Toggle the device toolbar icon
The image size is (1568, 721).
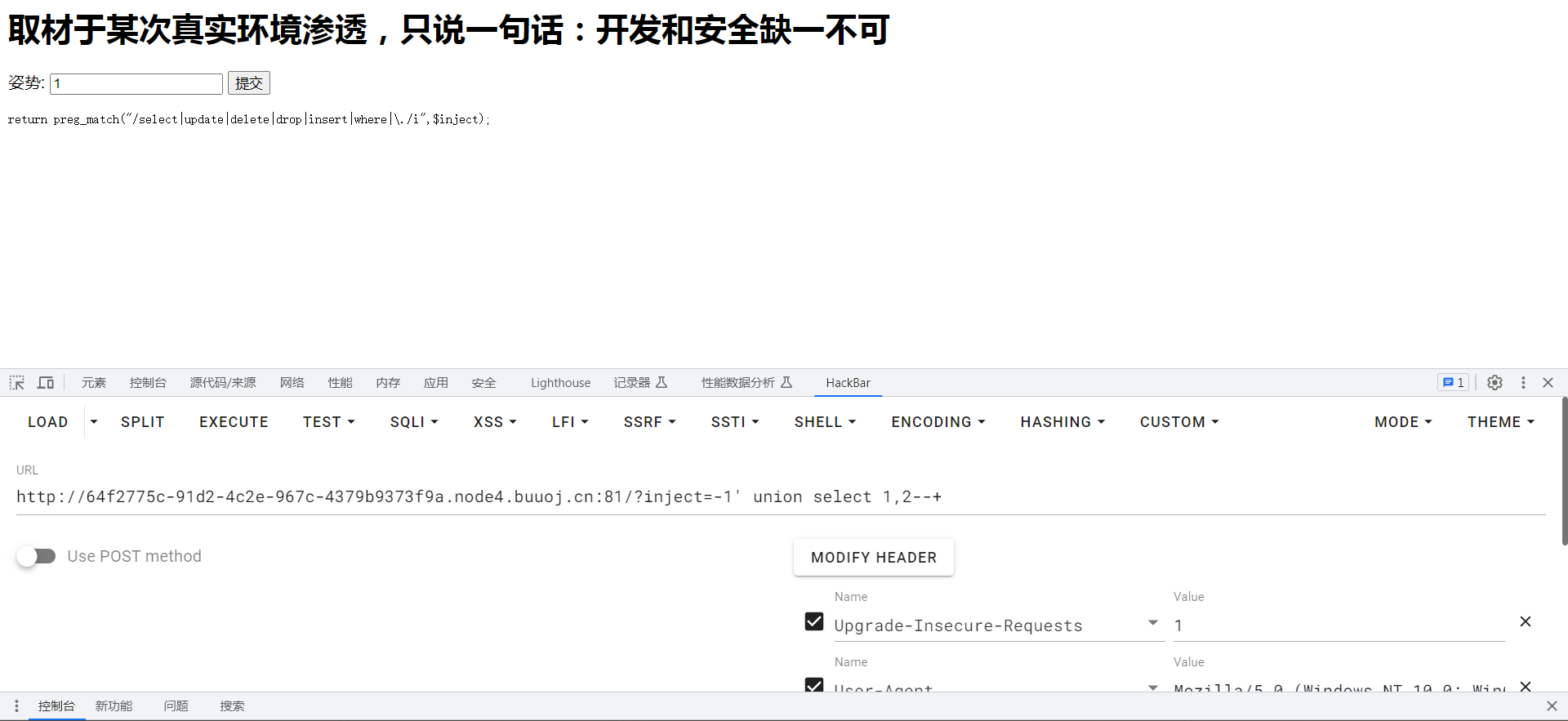pos(46,382)
